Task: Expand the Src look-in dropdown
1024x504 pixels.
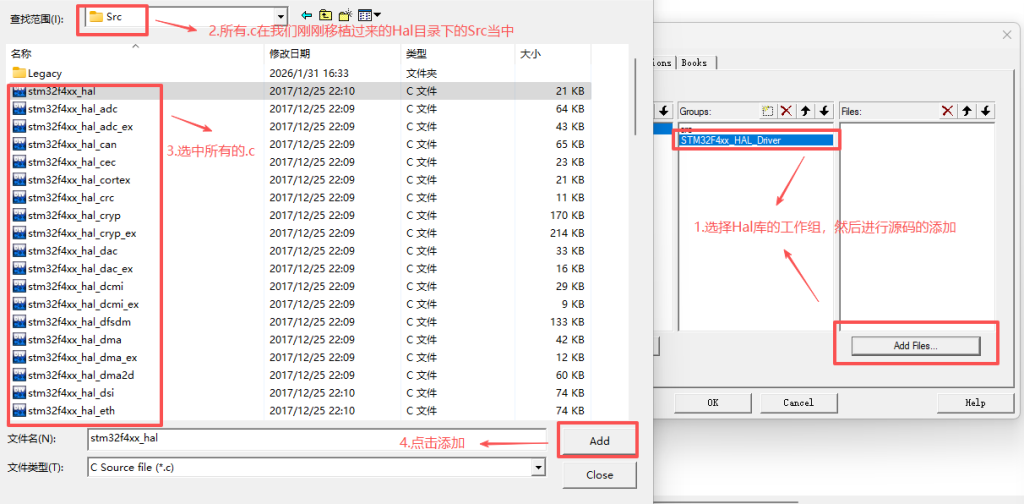Action: [x=280, y=16]
